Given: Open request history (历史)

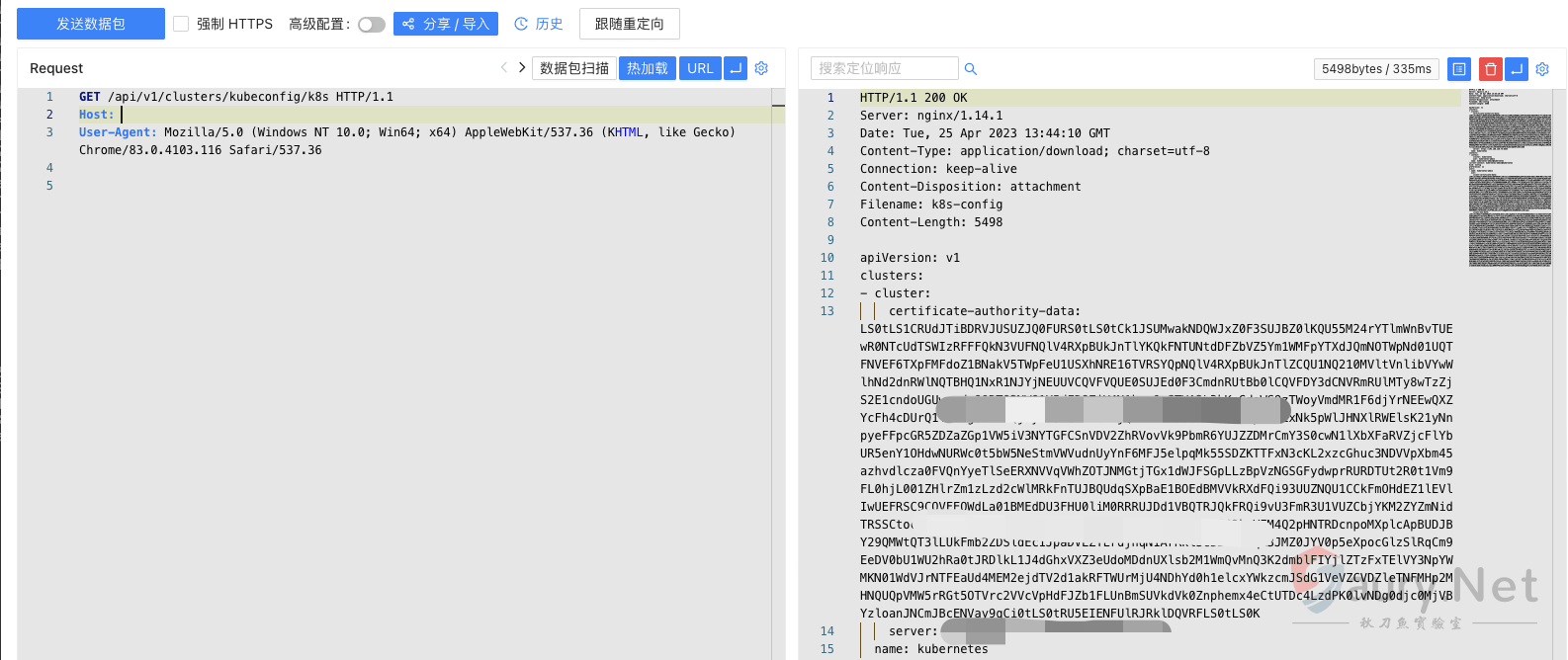Looking at the screenshot, I should pyautogui.click(x=539, y=24).
